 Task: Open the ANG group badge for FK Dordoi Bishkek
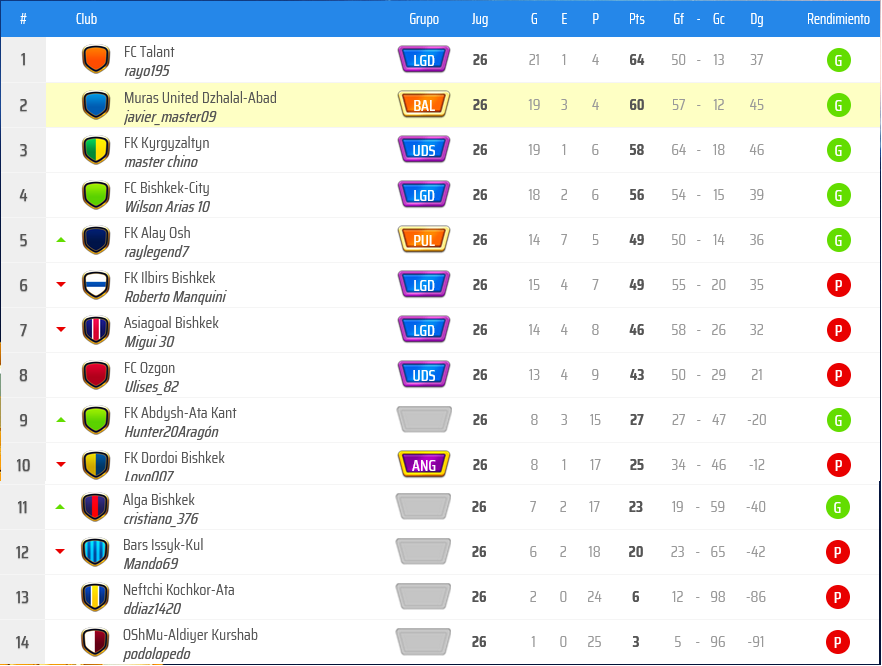pos(423,465)
